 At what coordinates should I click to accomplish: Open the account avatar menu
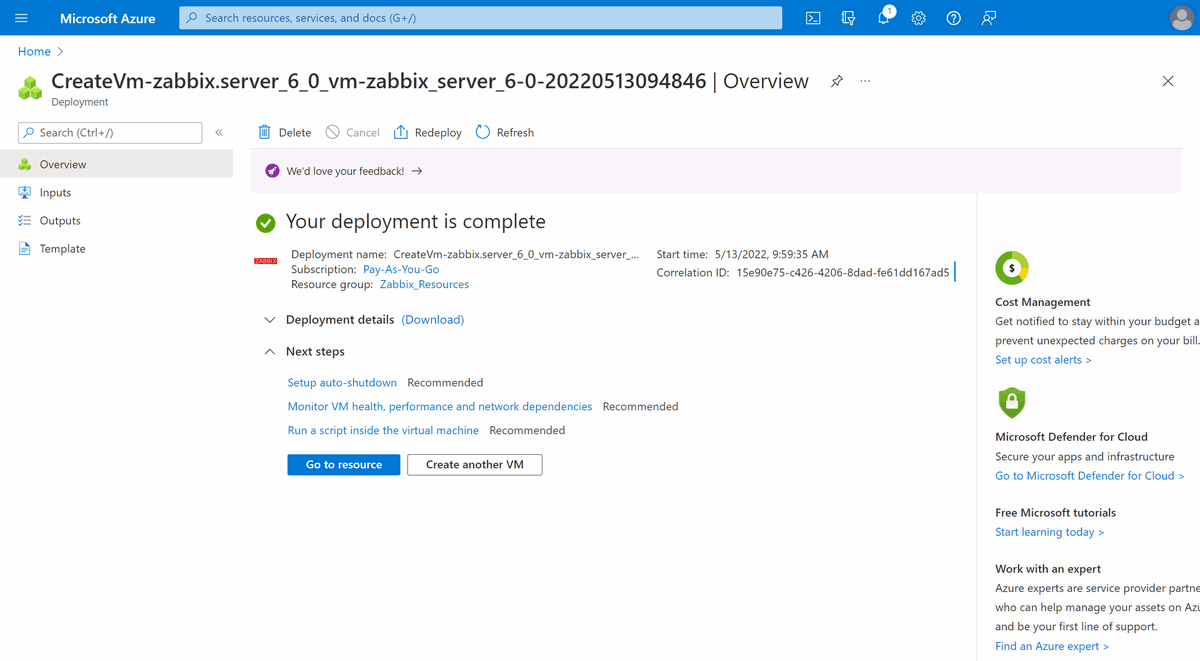pyautogui.click(x=1181, y=18)
